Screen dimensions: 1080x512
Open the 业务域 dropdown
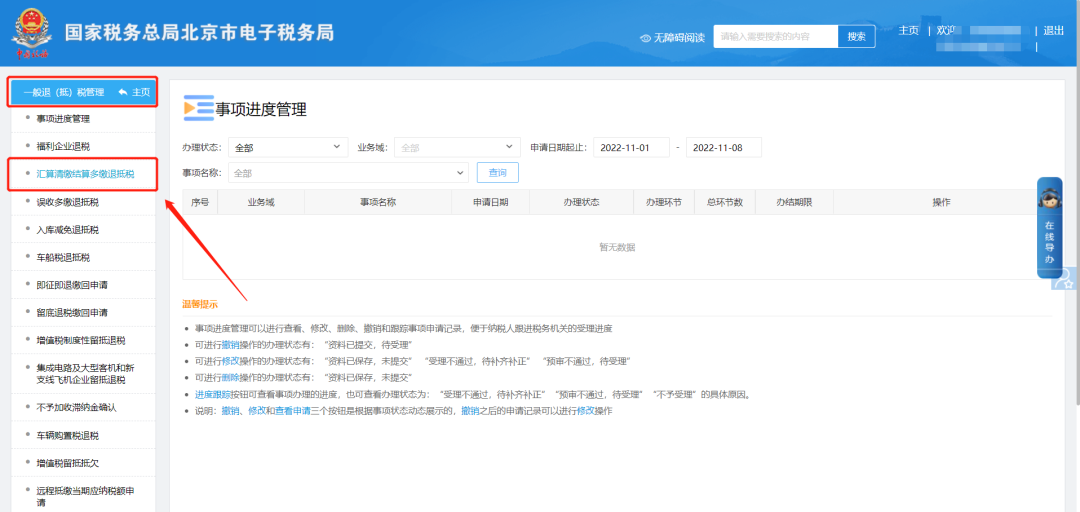pyautogui.click(x=457, y=147)
